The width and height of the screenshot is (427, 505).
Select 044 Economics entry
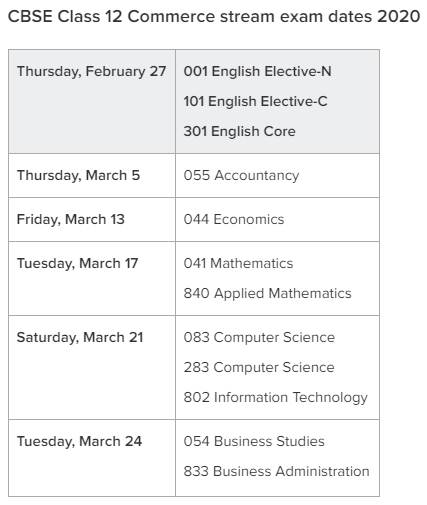coord(234,219)
